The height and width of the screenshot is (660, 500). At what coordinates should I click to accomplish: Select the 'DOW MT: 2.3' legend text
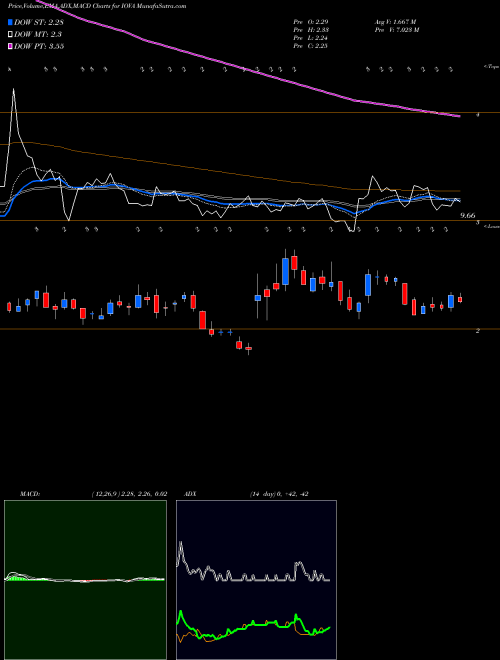click(38, 35)
